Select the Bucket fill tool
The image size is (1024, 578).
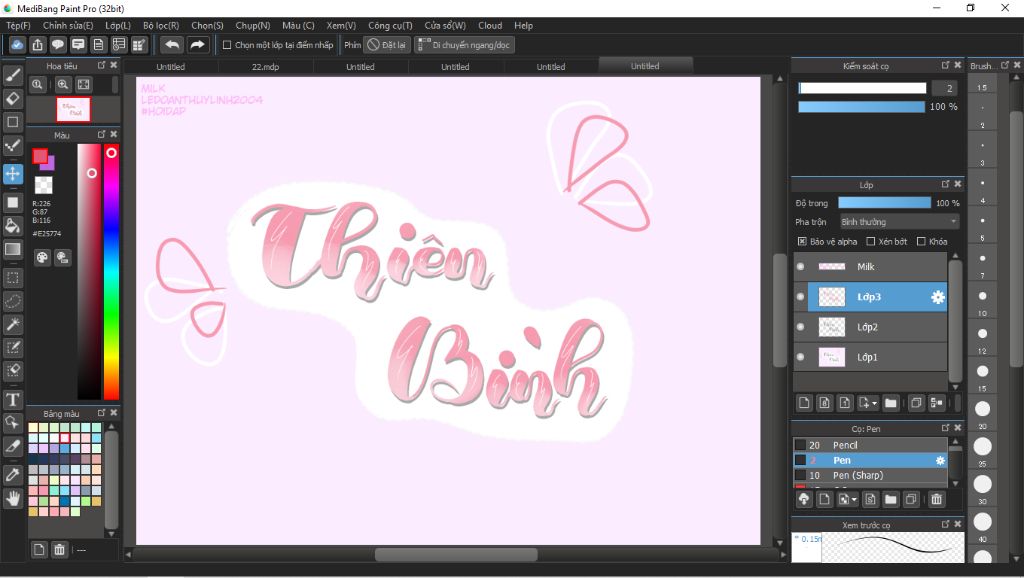[x=13, y=225]
